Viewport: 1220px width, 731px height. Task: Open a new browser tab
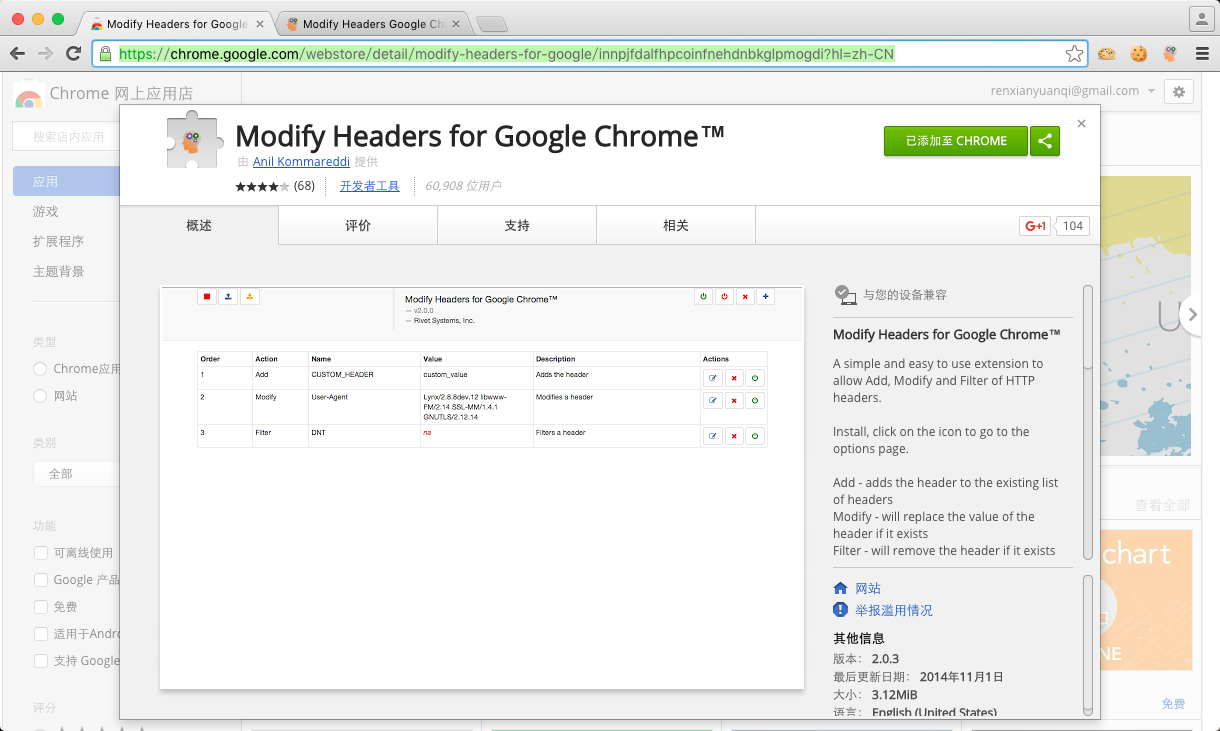point(490,24)
